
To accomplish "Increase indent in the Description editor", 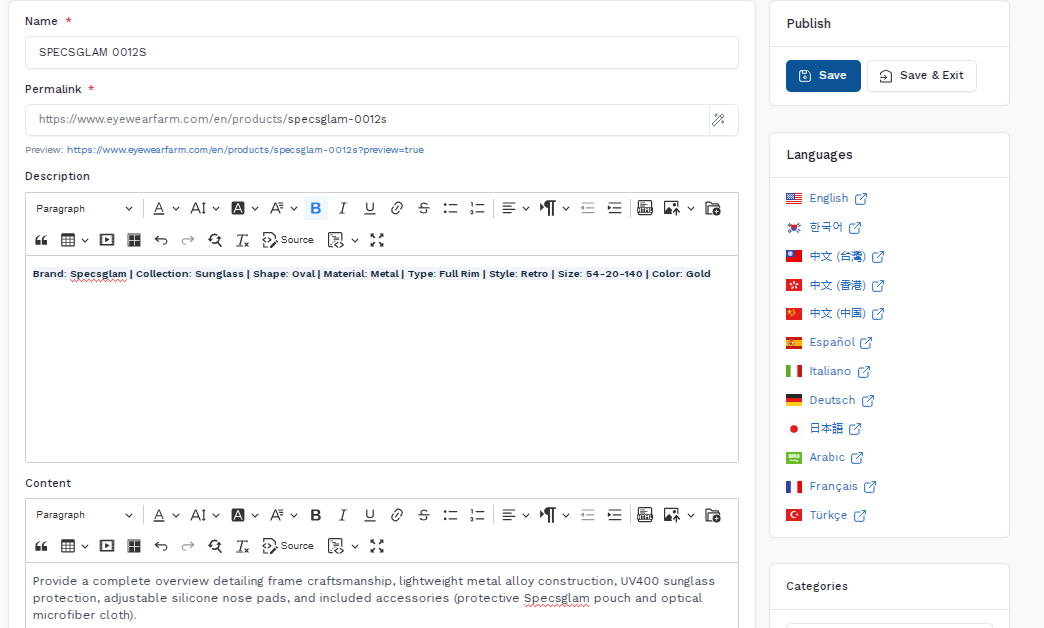I will point(615,208).
